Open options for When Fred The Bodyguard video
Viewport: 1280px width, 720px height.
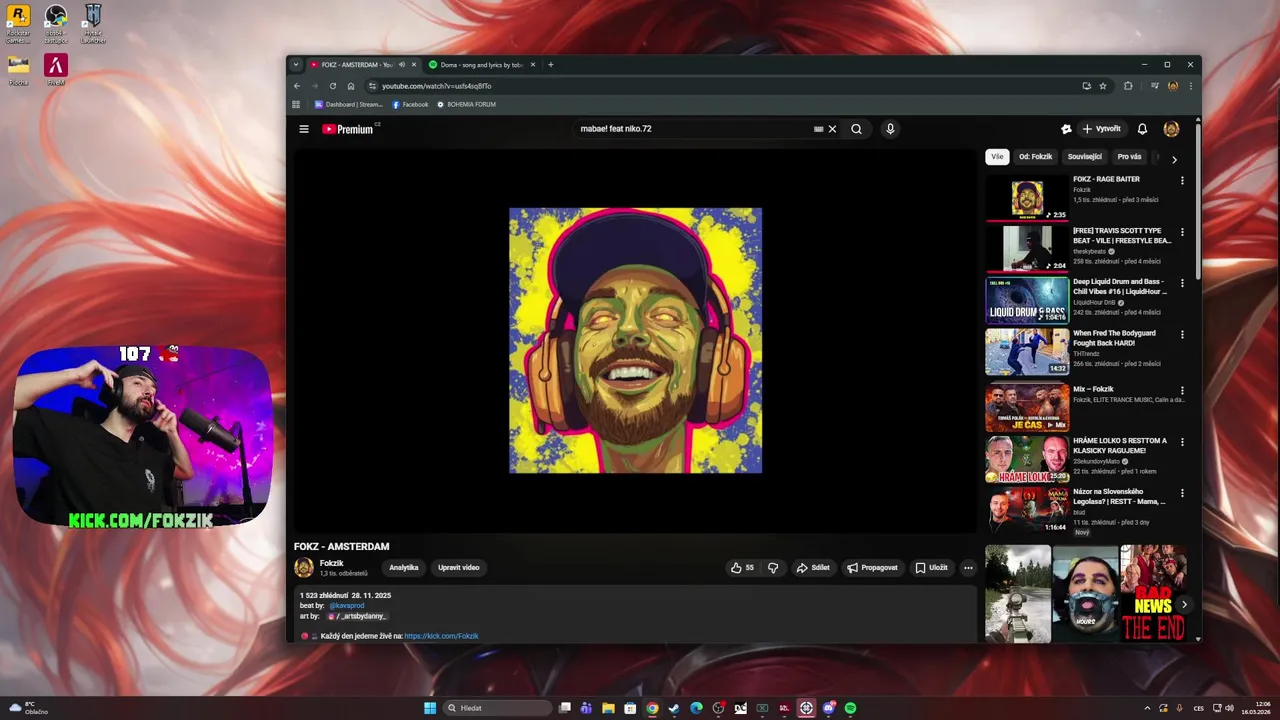1182,335
